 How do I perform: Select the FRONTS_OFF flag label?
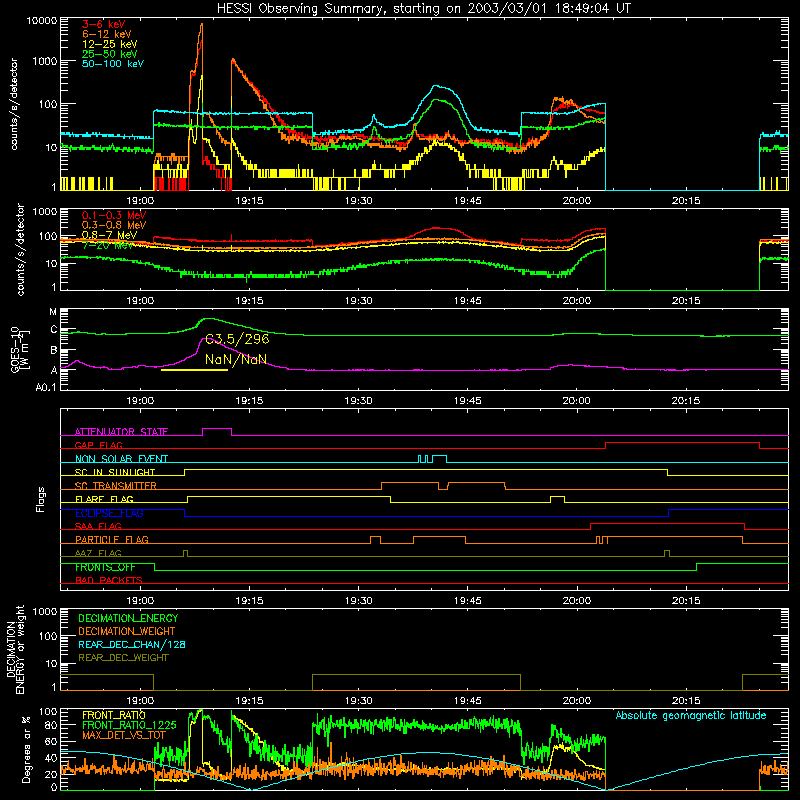(x=105, y=567)
